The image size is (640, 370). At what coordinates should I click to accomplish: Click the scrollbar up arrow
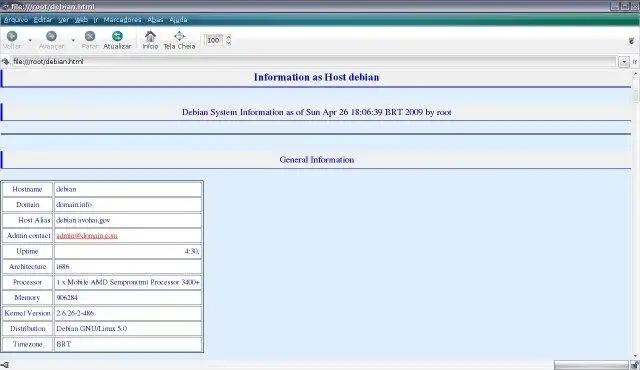pos(636,74)
